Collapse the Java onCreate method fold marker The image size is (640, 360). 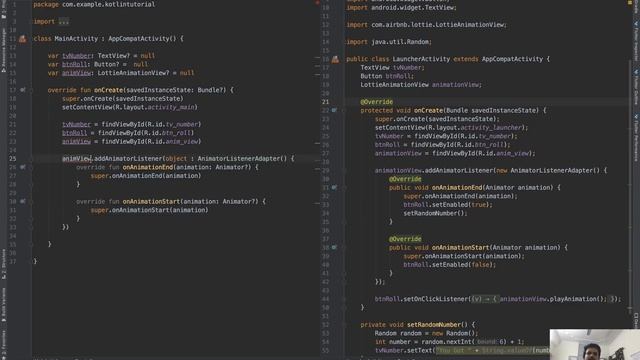tap(344, 111)
